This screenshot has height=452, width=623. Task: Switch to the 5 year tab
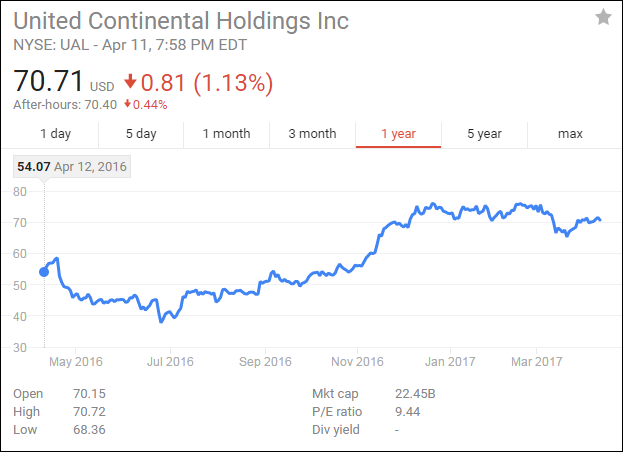(484, 134)
